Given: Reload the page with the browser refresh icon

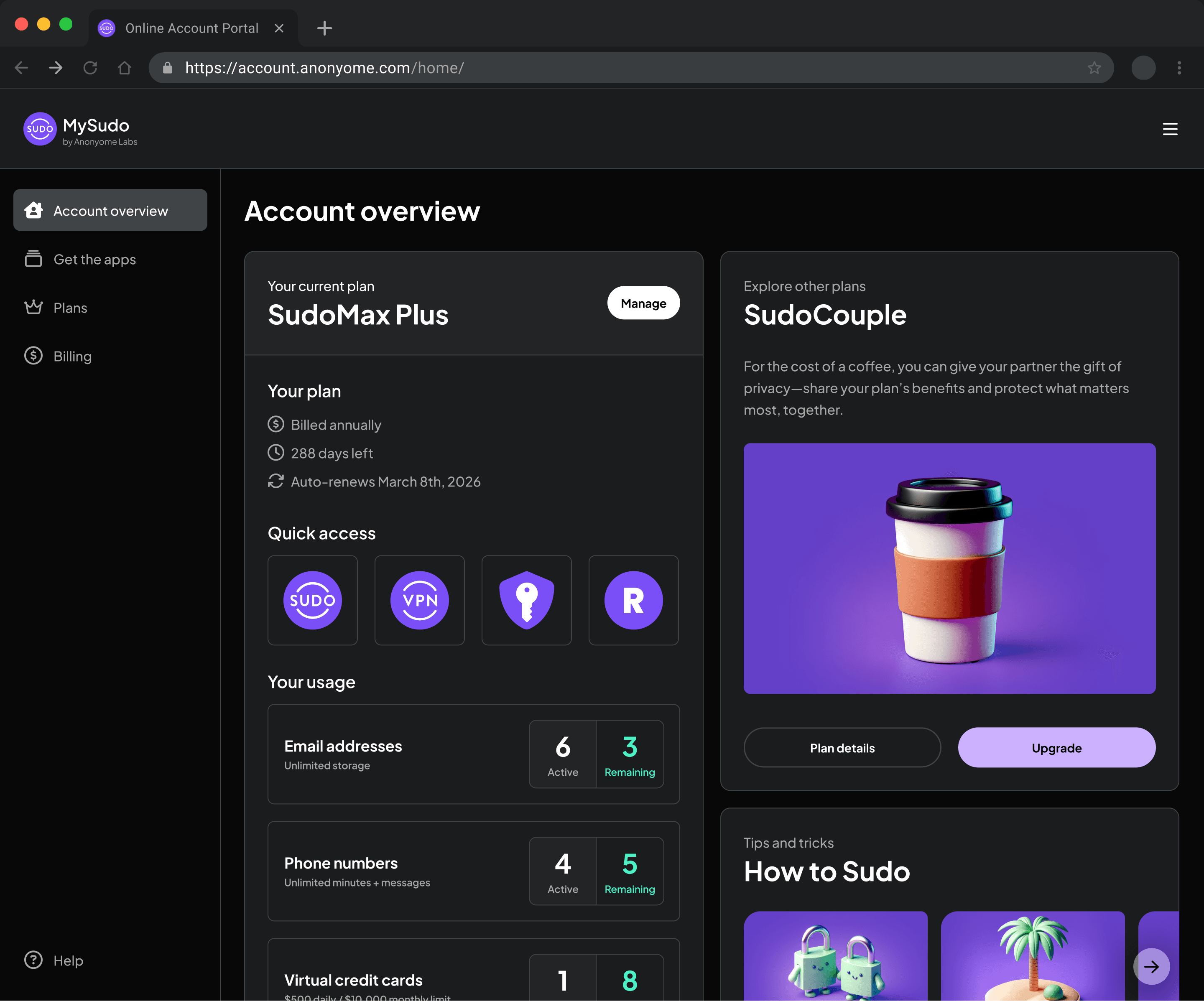Looking at the screenshot, I should click(x=90, y=68).
